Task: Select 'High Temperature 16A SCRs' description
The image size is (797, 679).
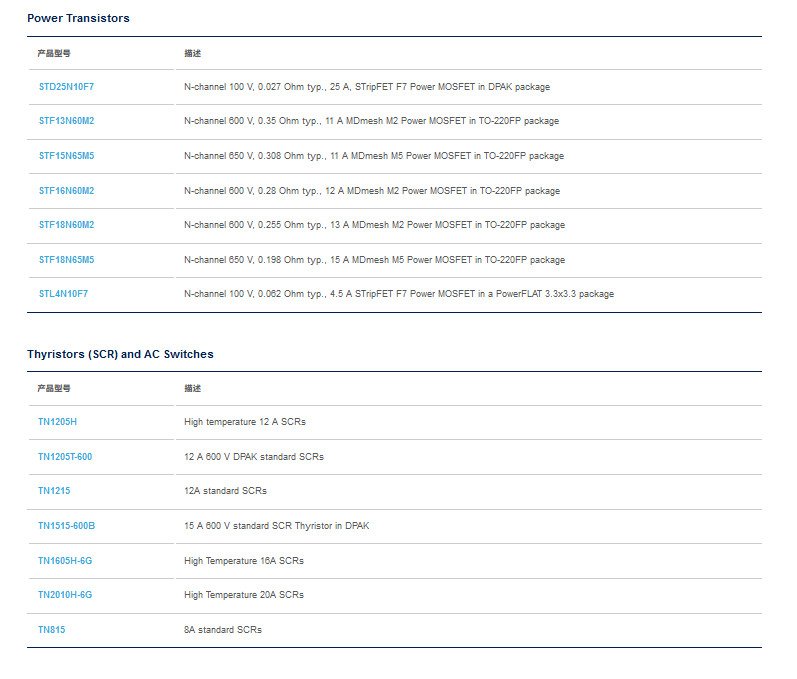Action: (x=244, y=561)
